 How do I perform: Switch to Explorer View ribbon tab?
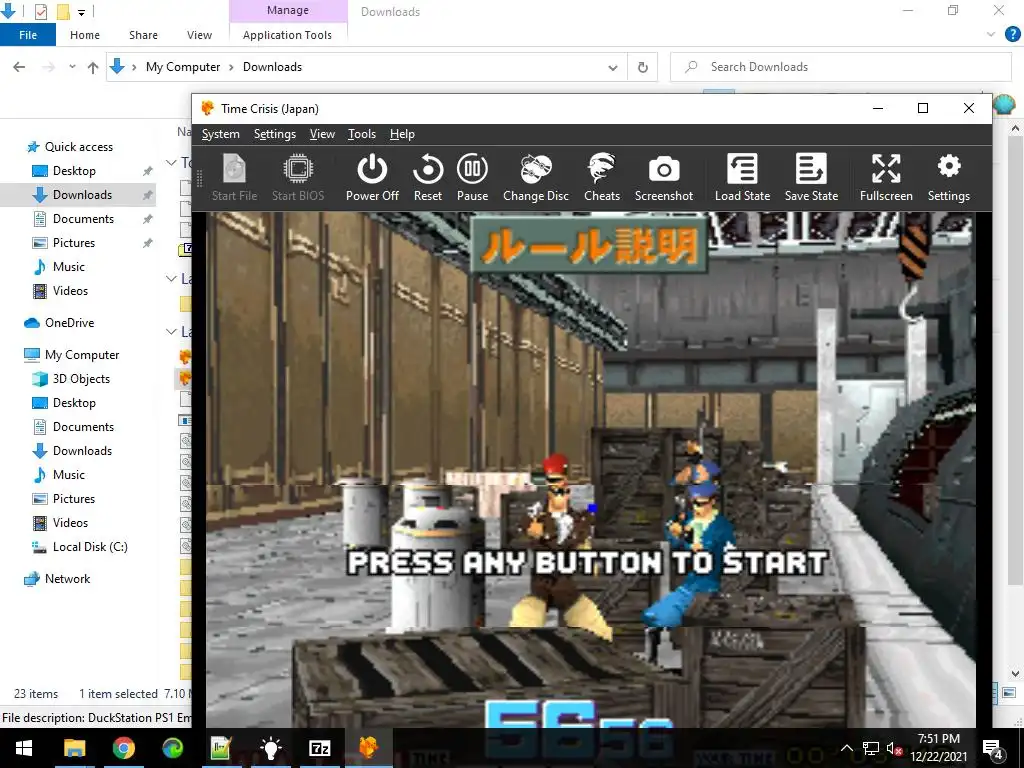pos(199,35)
